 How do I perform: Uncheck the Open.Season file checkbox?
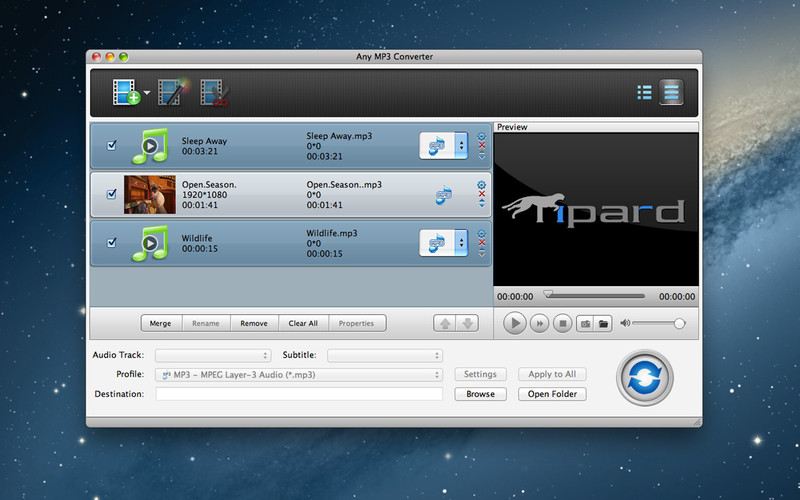coord(111,194)
